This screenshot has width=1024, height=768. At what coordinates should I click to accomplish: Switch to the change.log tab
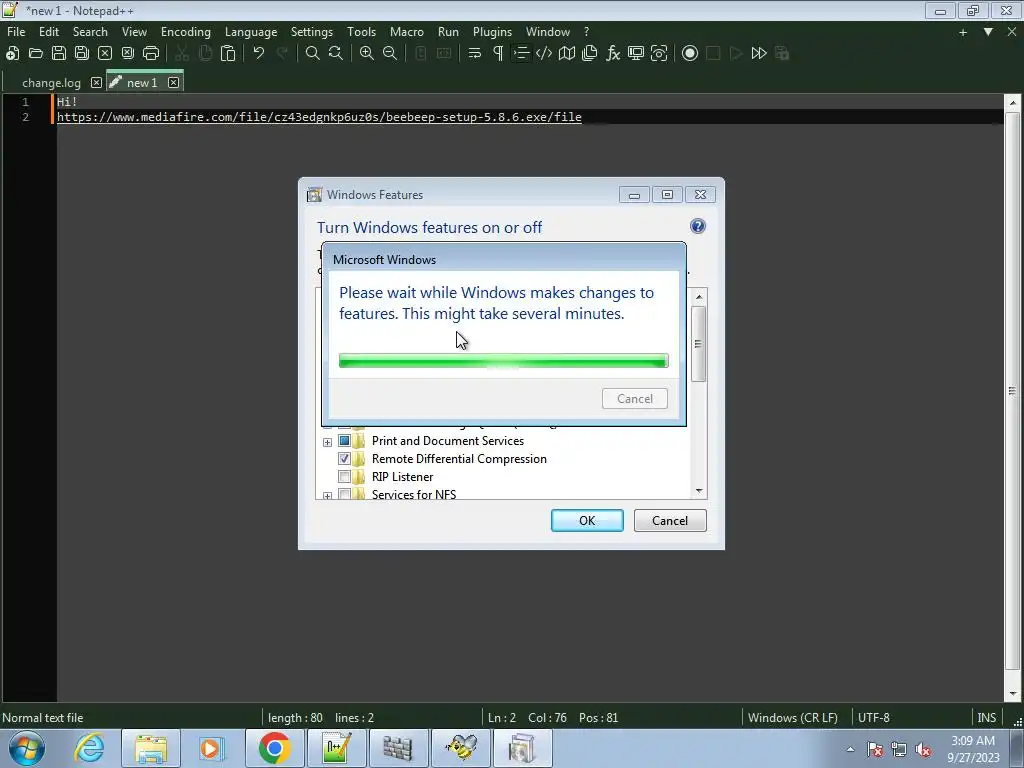click(x=51, y=83)
